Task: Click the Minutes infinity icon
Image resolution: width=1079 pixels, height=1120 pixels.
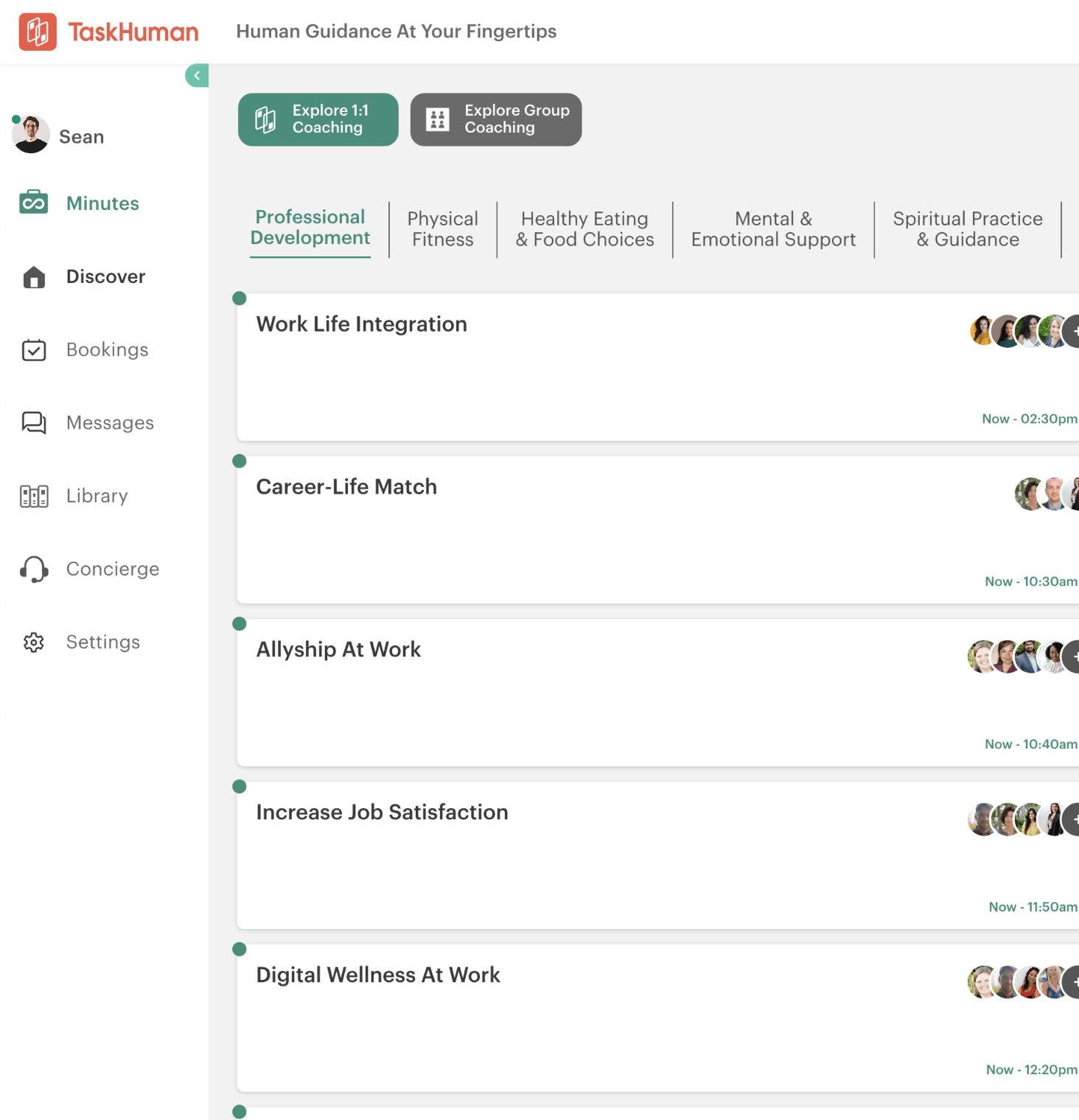Action: point(34,202)
